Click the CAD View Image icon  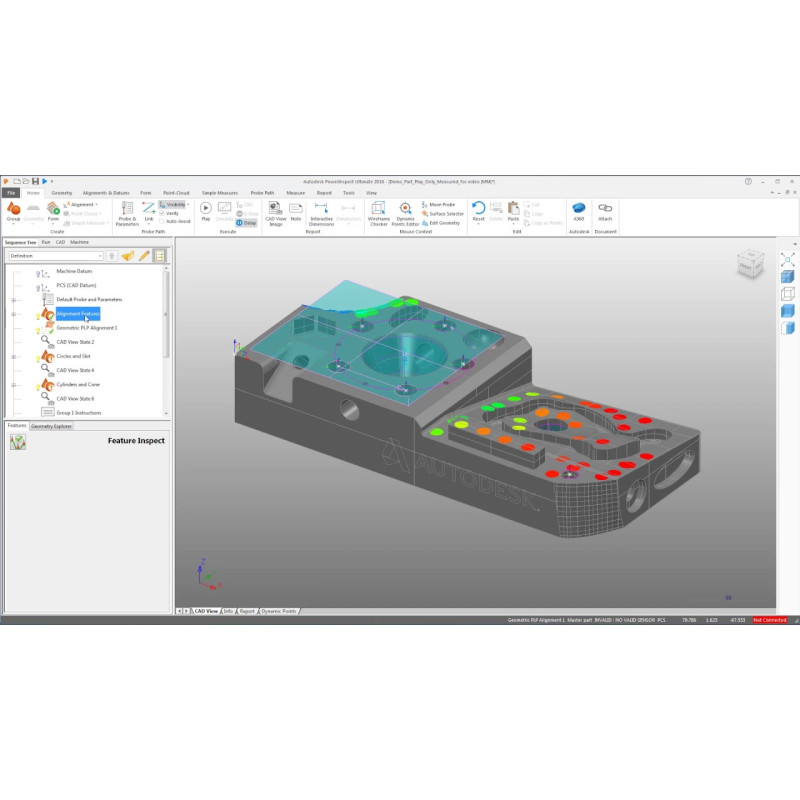(275, 212)
